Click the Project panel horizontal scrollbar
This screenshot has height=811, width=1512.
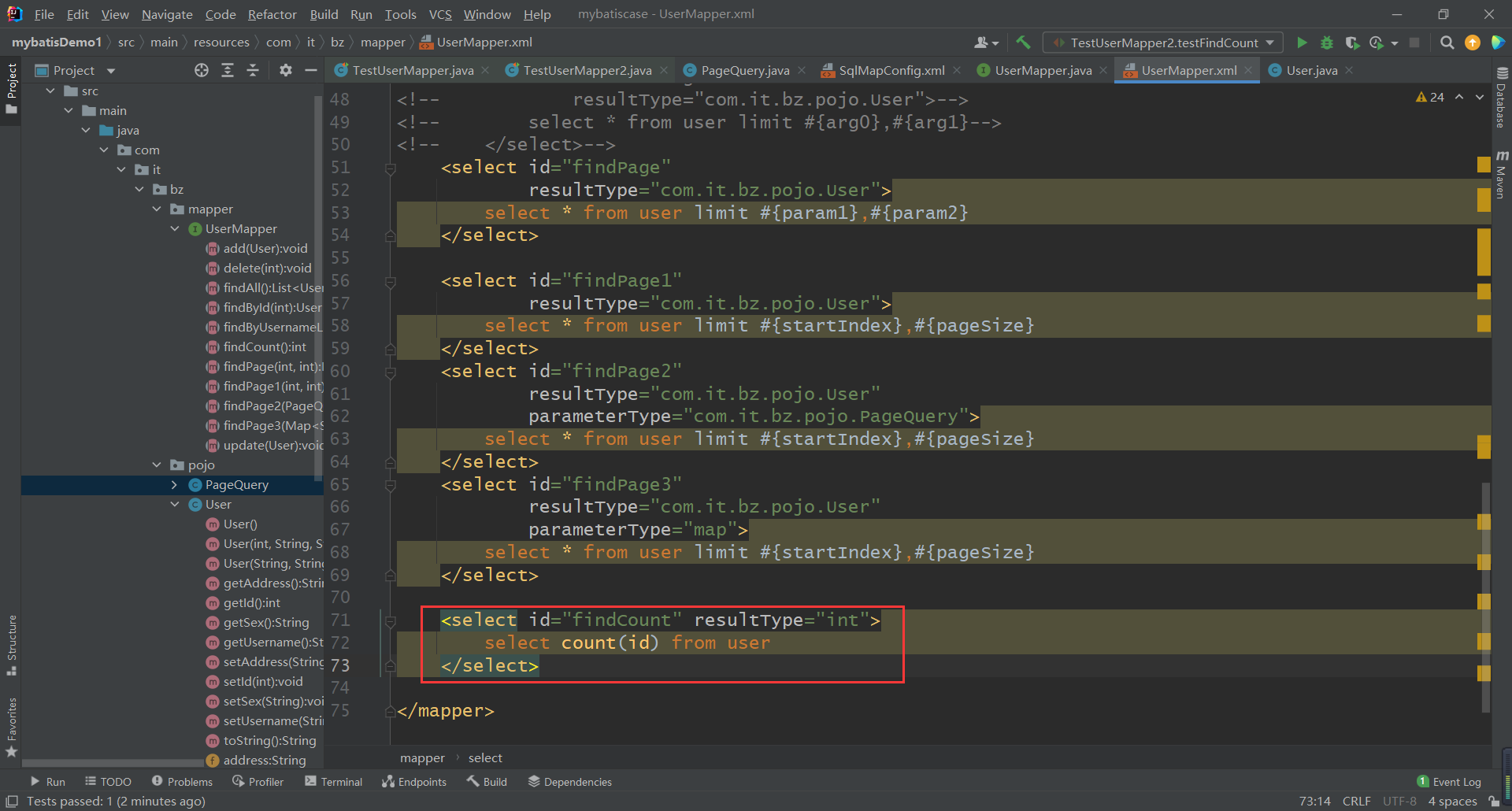pos(113,763)
